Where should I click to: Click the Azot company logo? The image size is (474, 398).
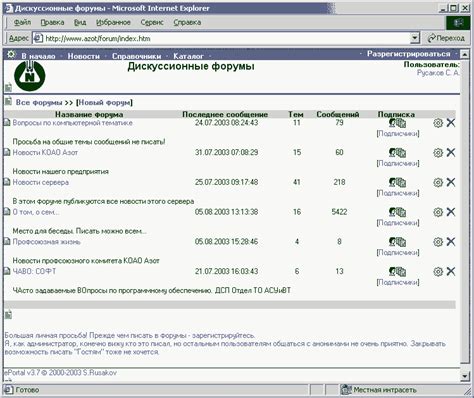tap(30, 75)
